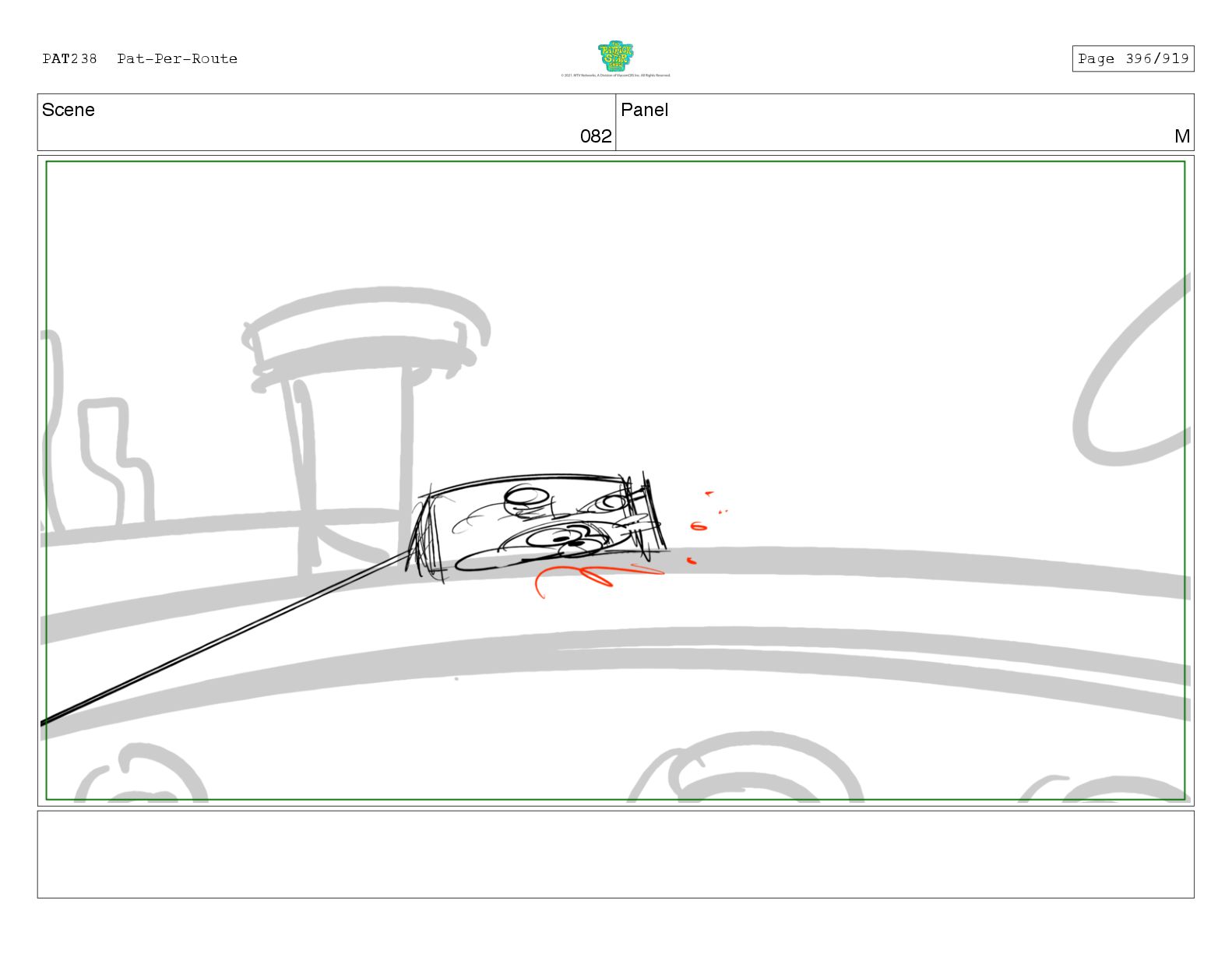Click the panel letter 'M'

[1181, 136]
